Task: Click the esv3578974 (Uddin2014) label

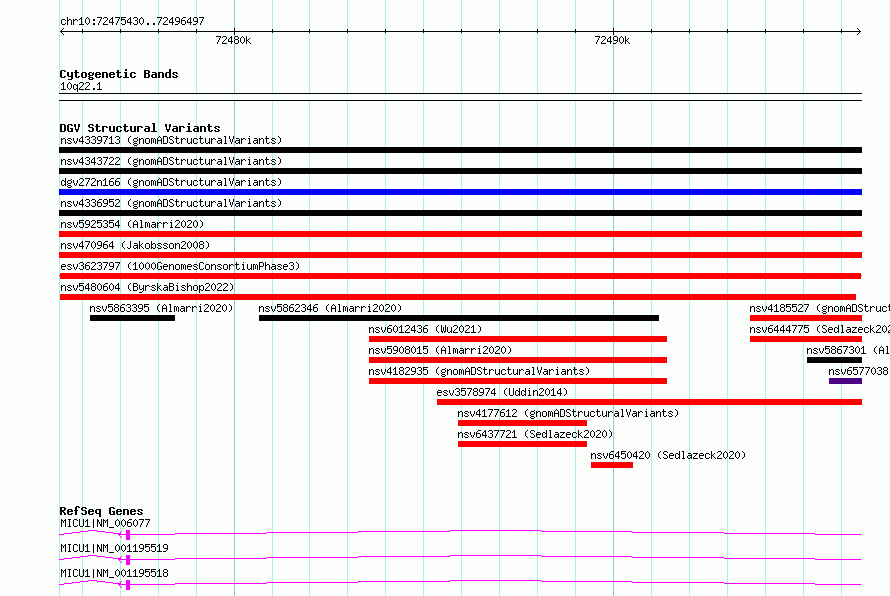Action: (502, 392)
